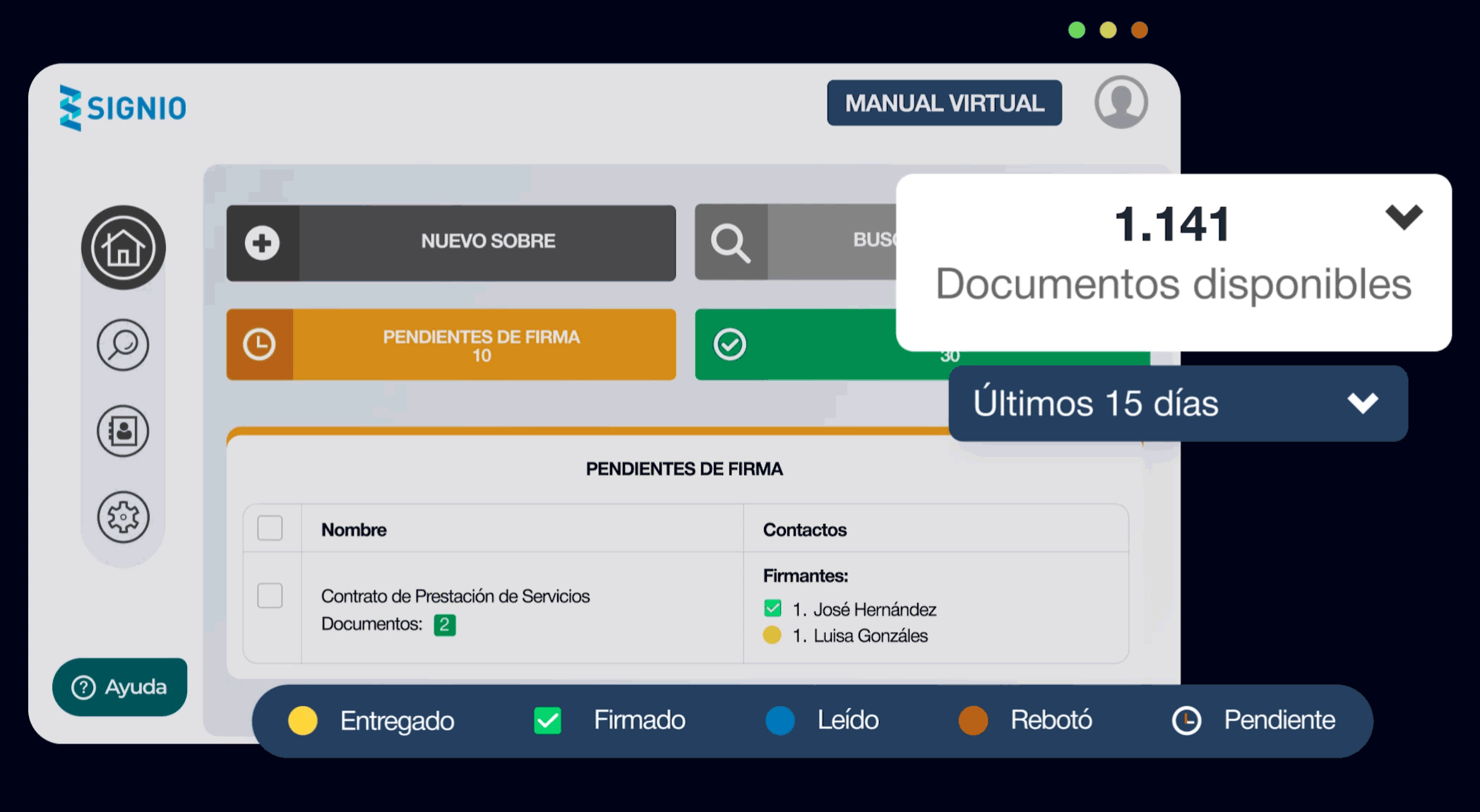Toggle the select-all checkbox beside Nombre
The height and width of the screenshot is (812, 1480).
270,528
